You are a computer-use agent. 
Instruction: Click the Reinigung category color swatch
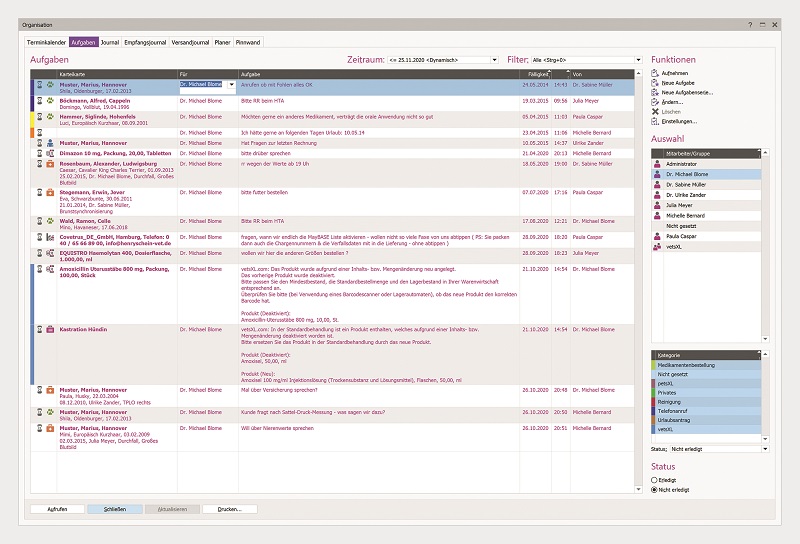[653, 401]
